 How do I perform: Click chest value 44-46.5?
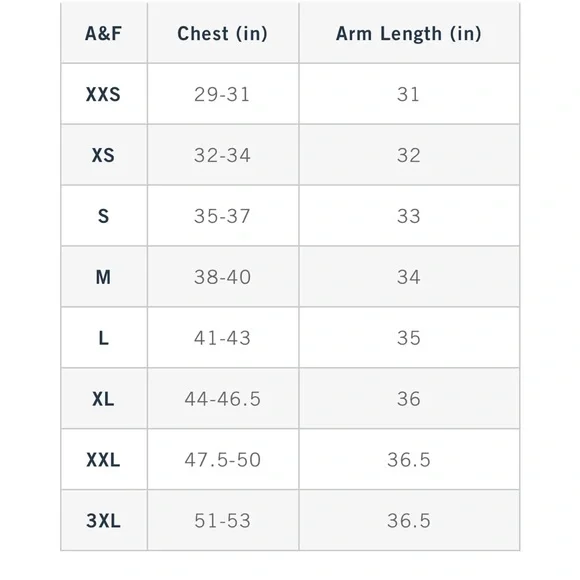222,399
